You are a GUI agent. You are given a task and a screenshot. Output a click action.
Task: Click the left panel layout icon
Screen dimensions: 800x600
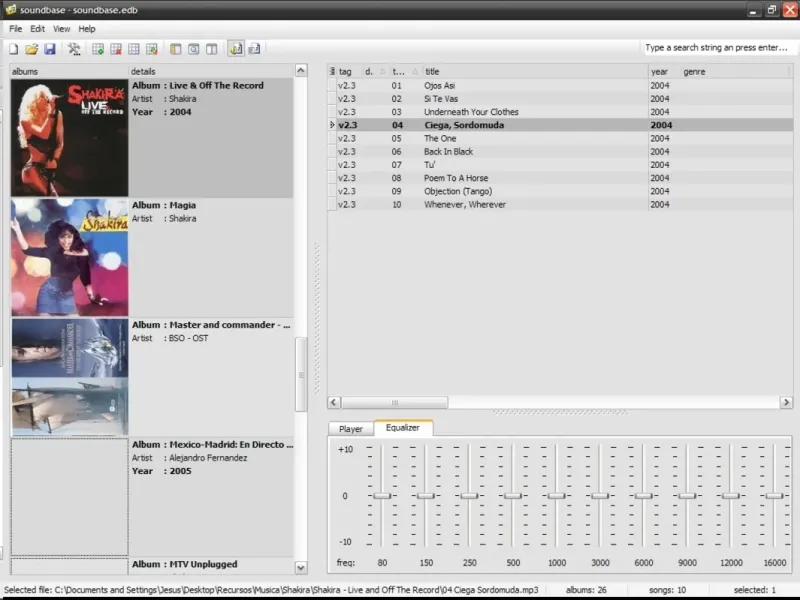click(176, 49)
